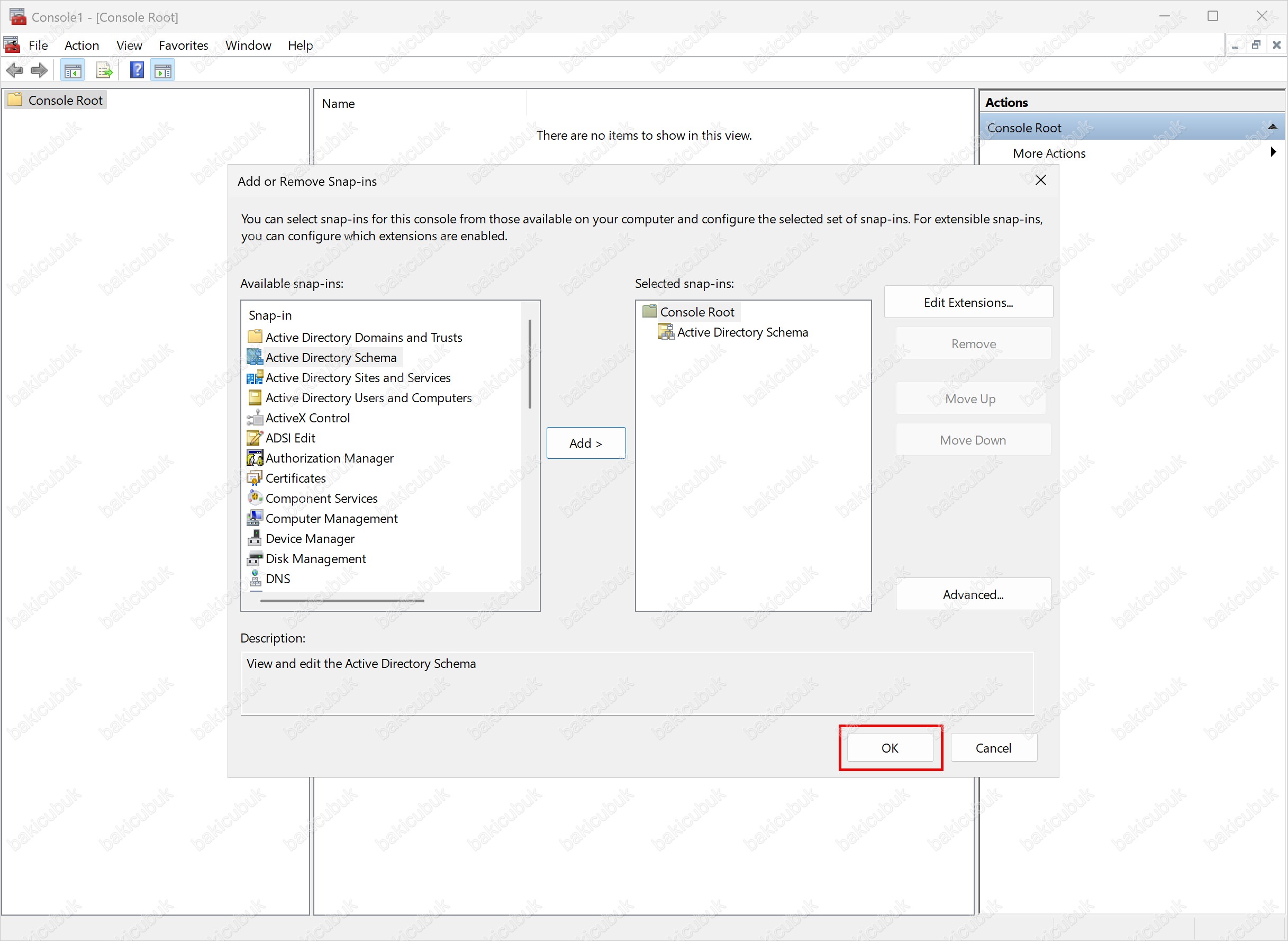
Task: Open Edit Extensions dialog
Action: coord(968,302)
